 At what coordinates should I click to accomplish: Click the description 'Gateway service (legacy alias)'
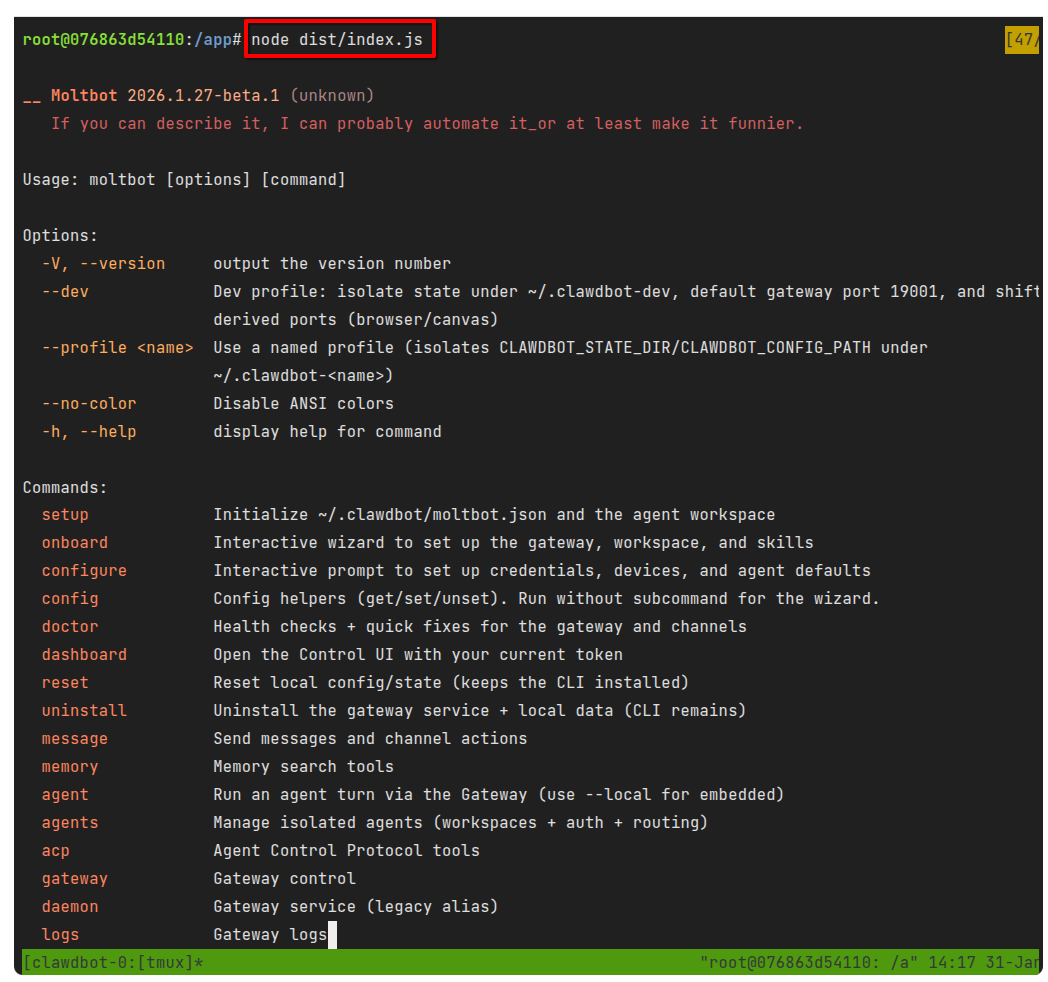tap(356, 907)
